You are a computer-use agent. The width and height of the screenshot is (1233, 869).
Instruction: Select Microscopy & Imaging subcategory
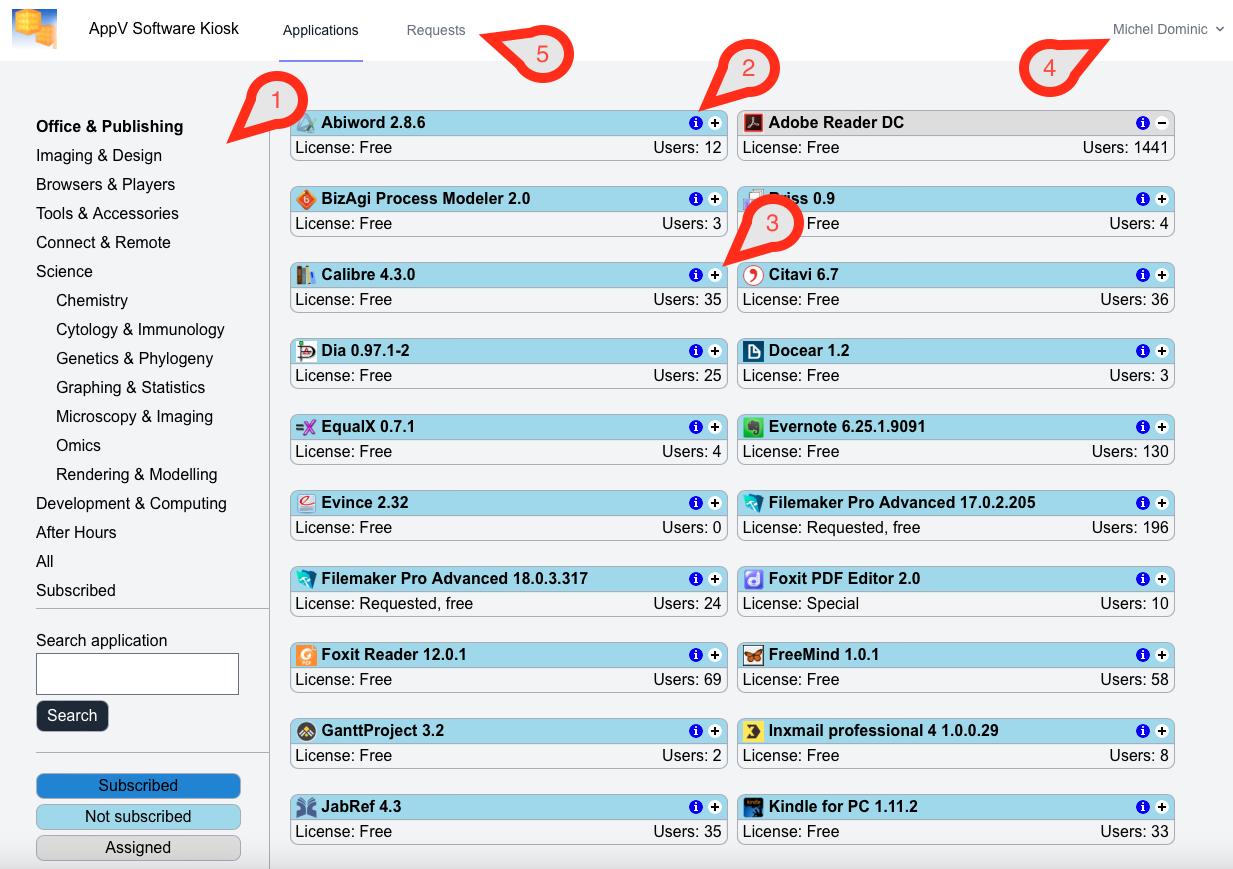tap(135, 416)
